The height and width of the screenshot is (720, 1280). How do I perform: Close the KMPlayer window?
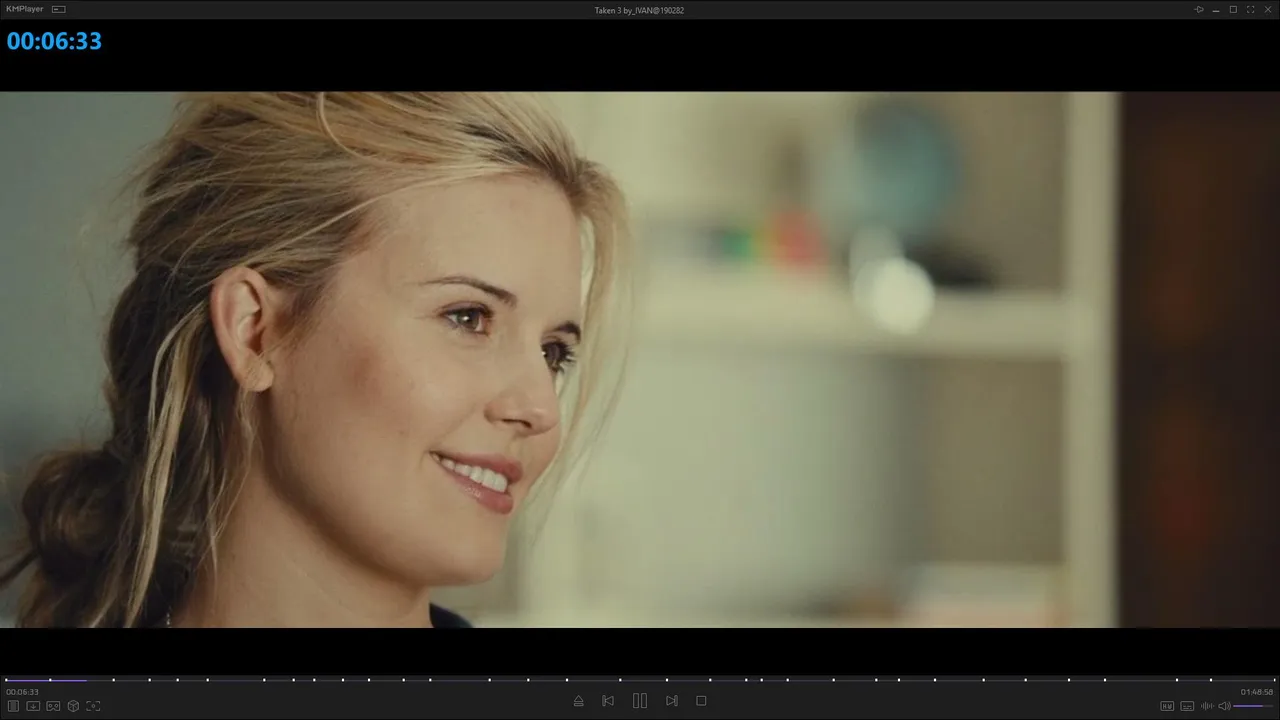point(1267,9)
